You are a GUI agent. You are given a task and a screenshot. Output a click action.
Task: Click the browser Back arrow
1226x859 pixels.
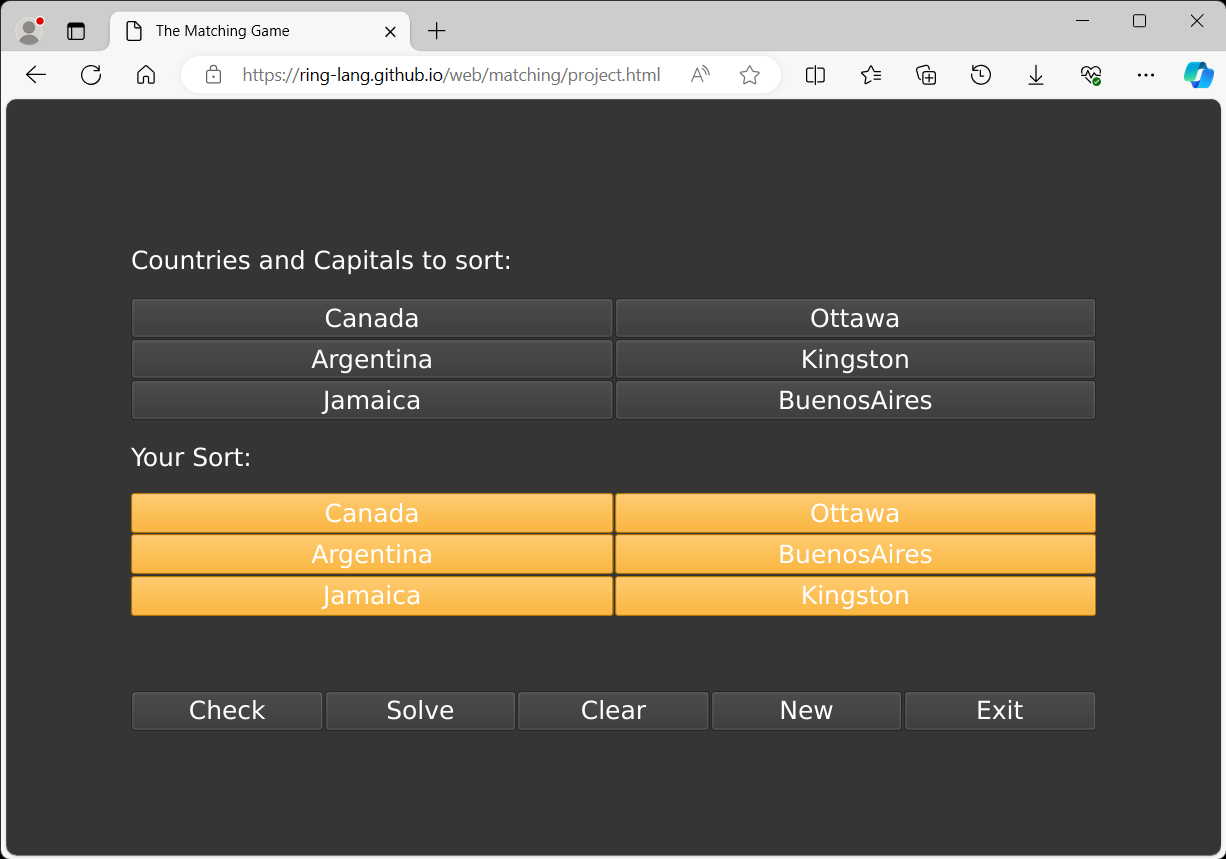[36, 75]
